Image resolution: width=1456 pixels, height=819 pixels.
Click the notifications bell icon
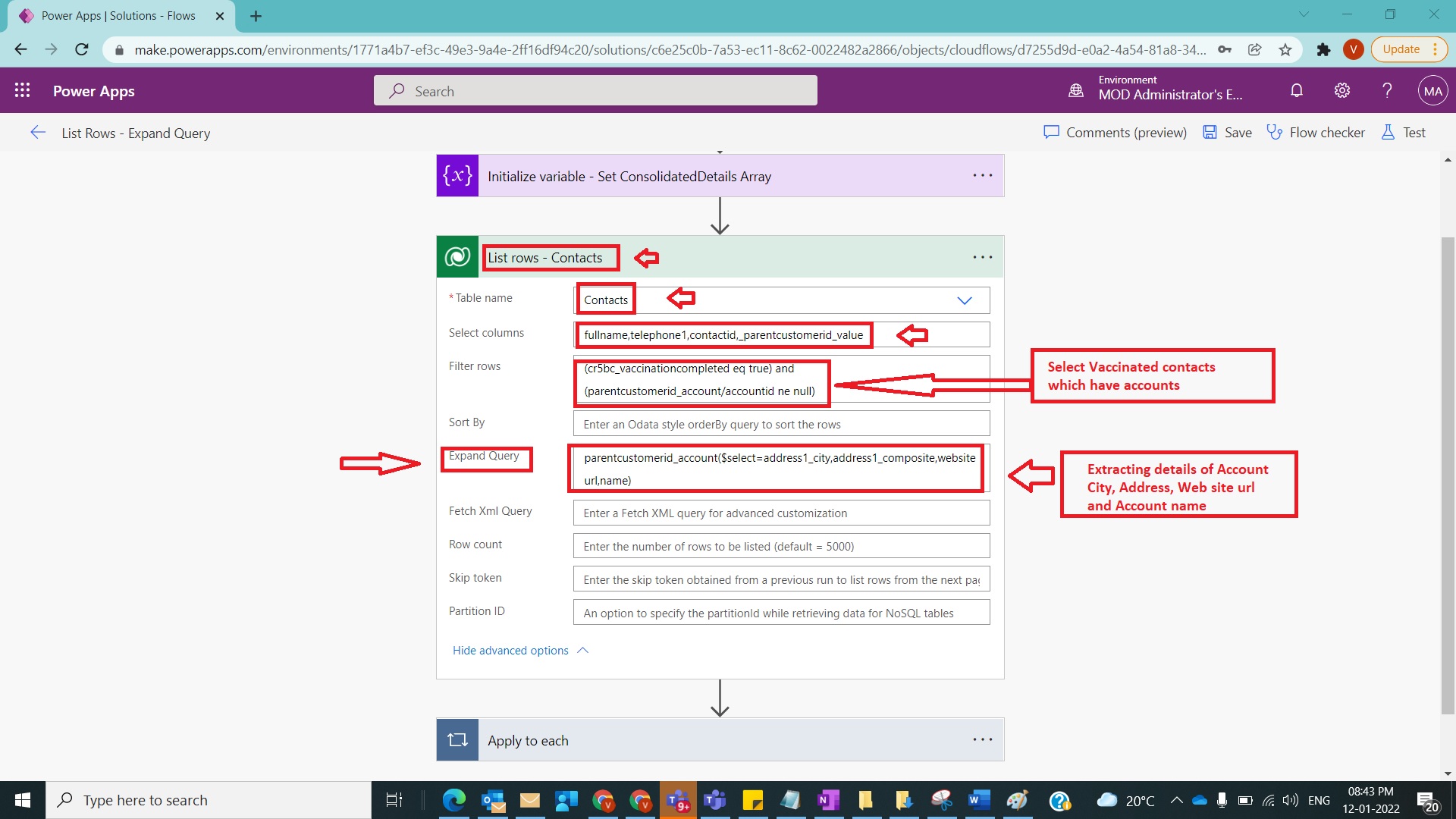1296,90
